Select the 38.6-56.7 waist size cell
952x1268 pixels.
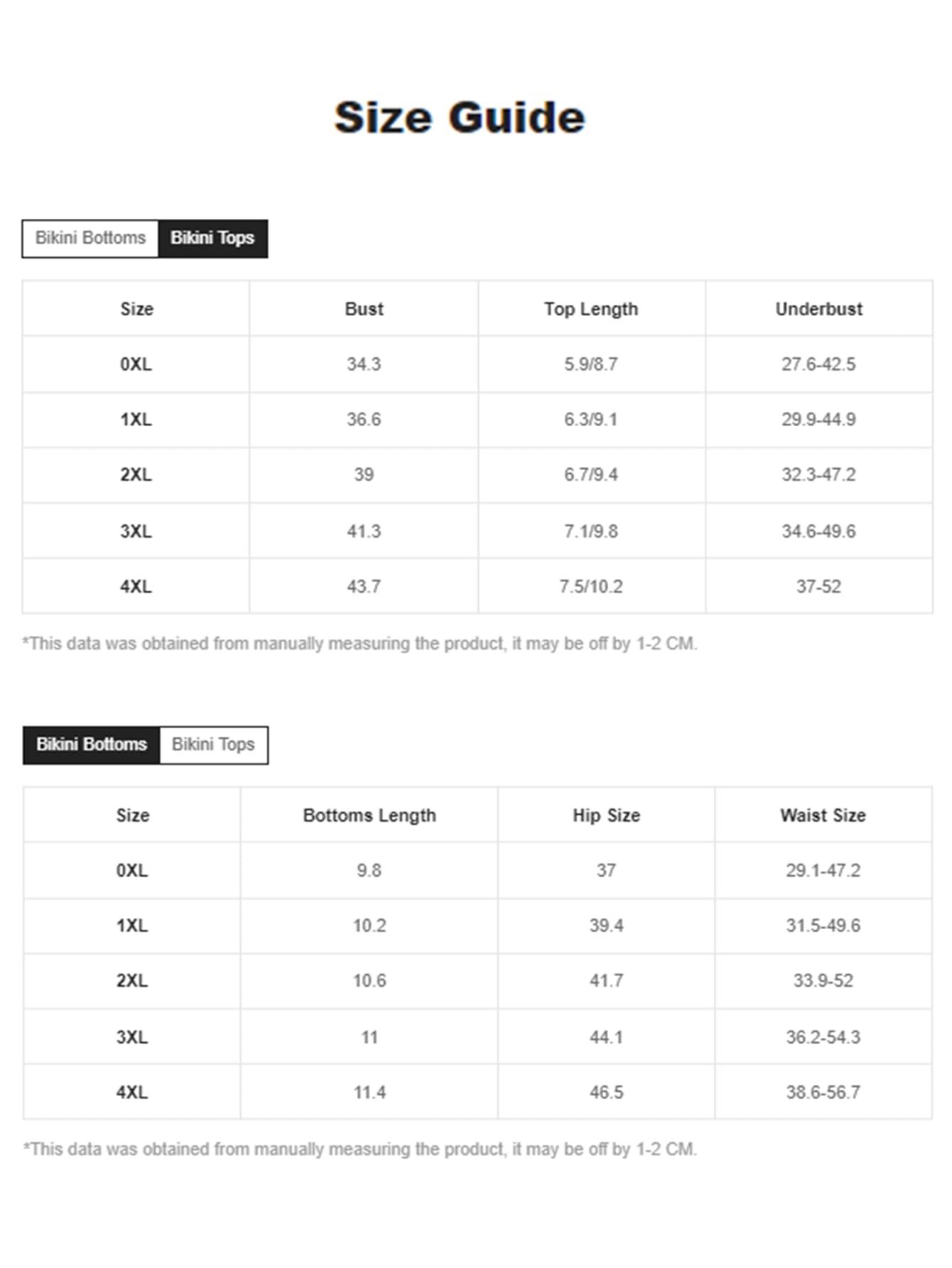(x=823, y=1093)
